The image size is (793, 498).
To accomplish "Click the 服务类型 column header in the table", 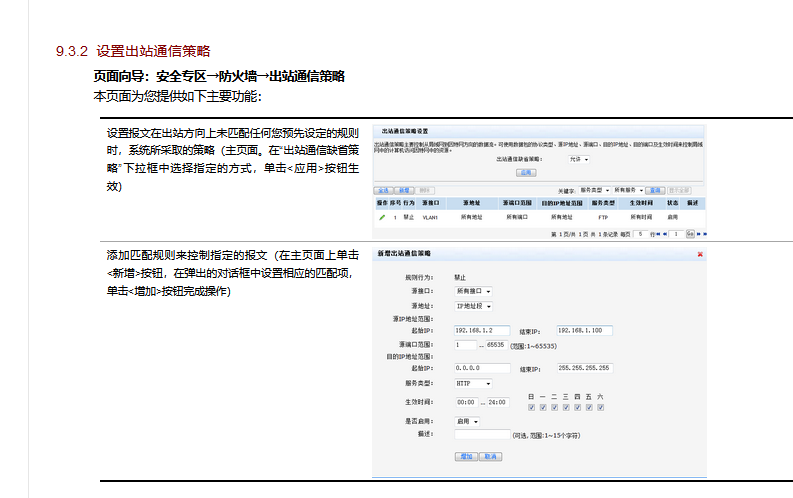I will (603, 203).
